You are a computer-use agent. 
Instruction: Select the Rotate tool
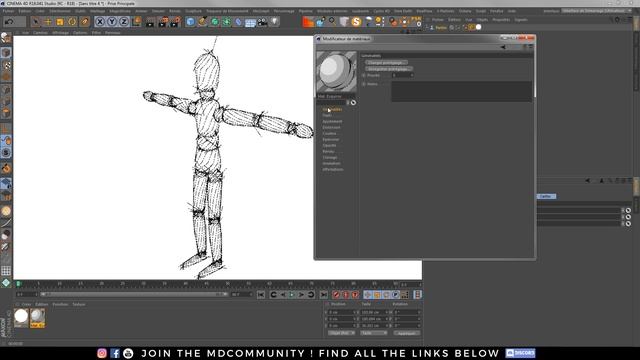coord(72,21)
